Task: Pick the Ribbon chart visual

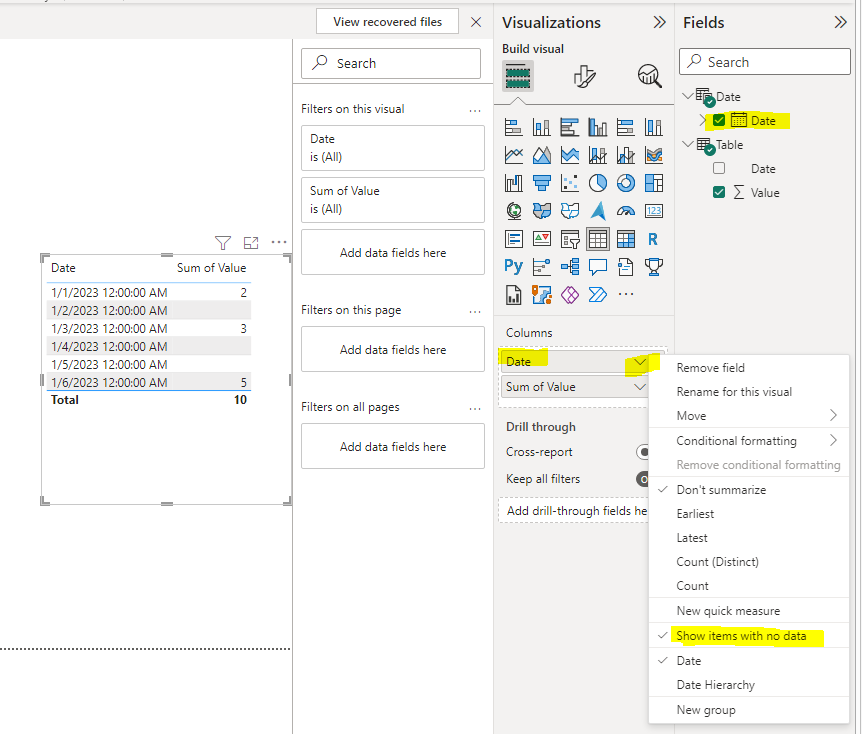Action: (654, 155)
